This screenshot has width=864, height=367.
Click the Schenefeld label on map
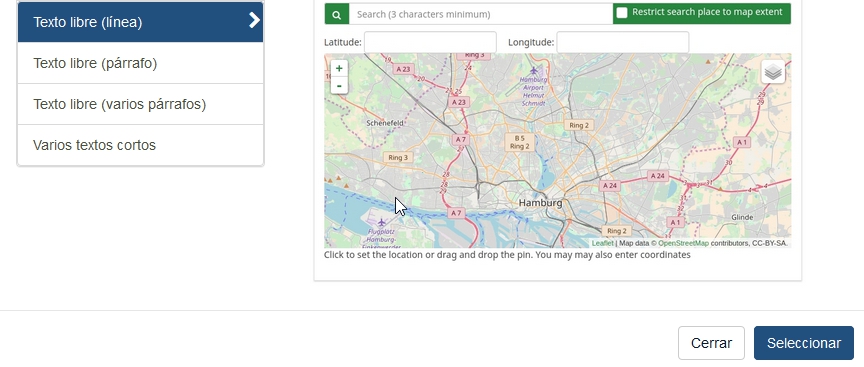click(385, 123)
